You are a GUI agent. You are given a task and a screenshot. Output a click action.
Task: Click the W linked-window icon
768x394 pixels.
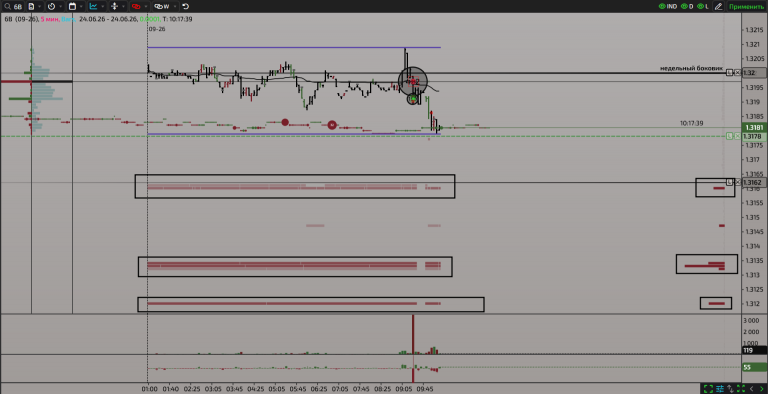(162, 6)
